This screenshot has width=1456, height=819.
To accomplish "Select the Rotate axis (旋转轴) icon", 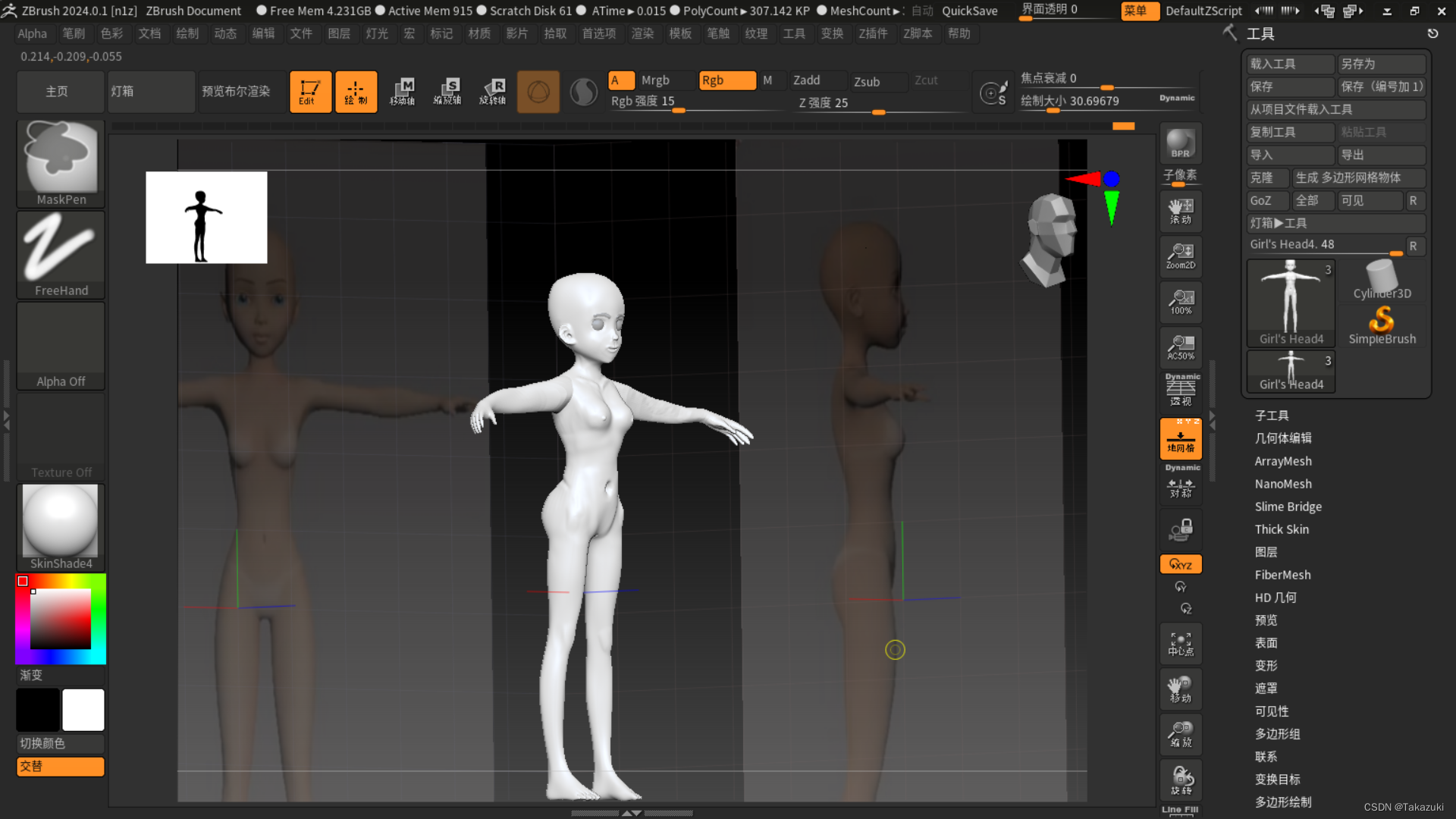I will (x=493, y=92).
